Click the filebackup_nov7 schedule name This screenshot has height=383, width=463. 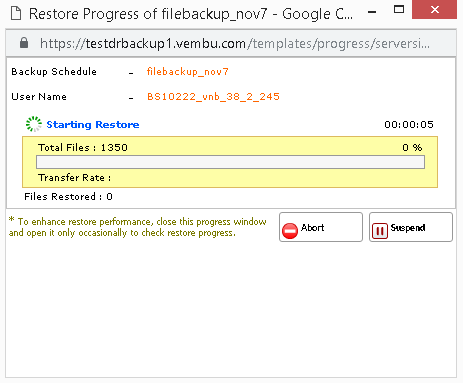pos(188,72)
